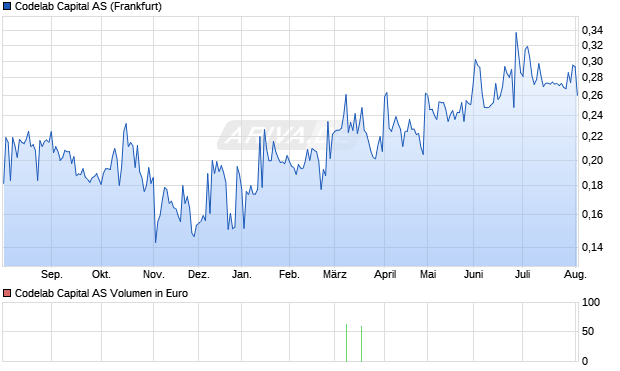Click the 0 volume axis value
Viewport: 620px width, 371px height.
[x=585, y=361]
